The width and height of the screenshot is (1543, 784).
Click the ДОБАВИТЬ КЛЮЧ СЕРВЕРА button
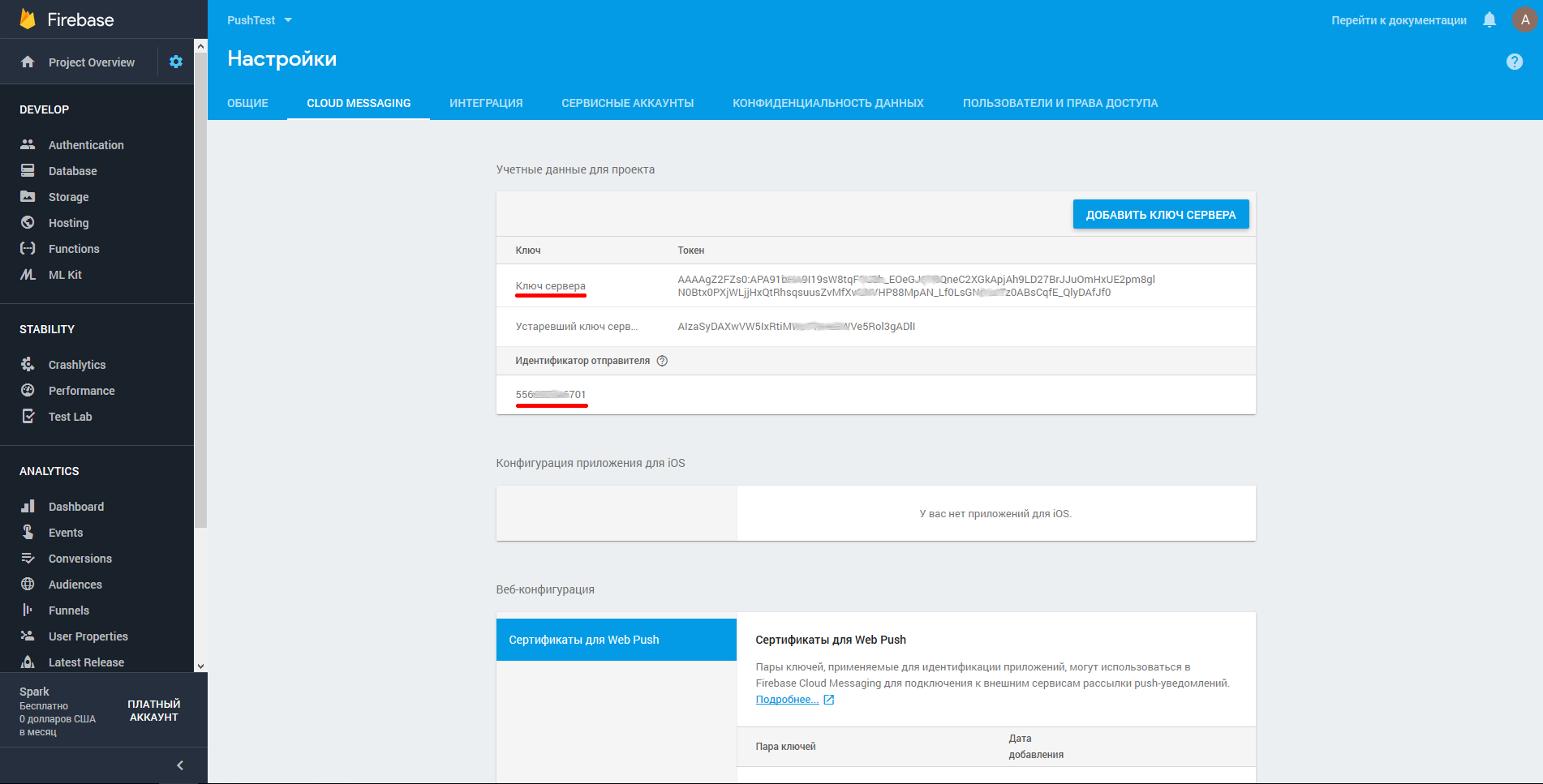pos(1160,215)
